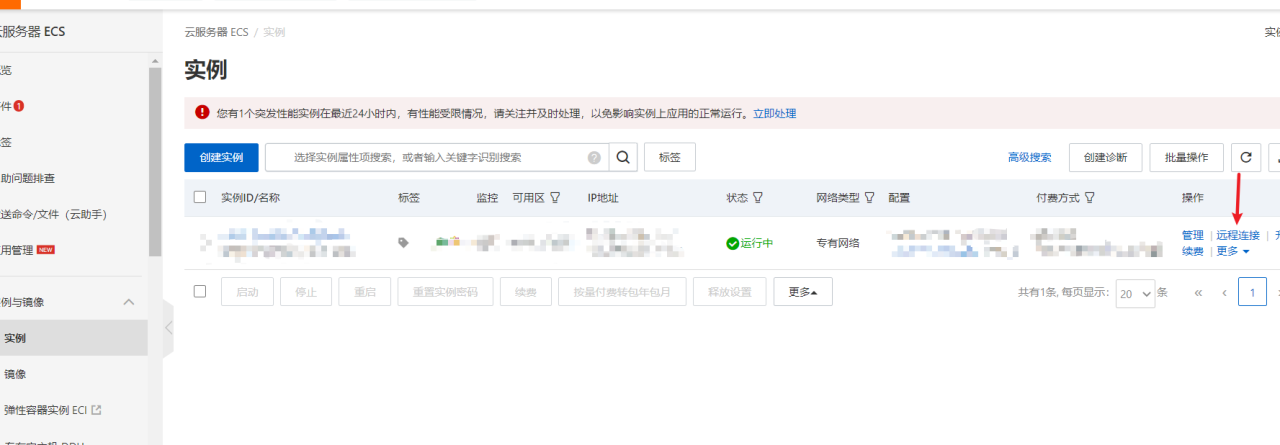The width and height of the screenshot is (1280, 445).
Task: Focus the instance search input field
Action: [x=436, y=158]
